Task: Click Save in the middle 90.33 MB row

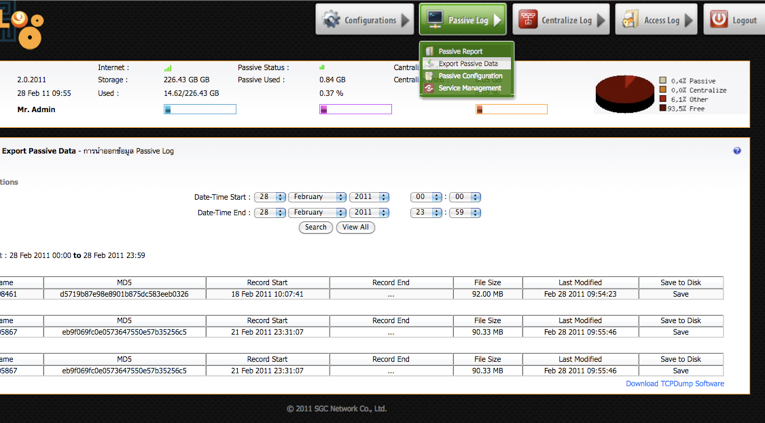Action: 681,332
